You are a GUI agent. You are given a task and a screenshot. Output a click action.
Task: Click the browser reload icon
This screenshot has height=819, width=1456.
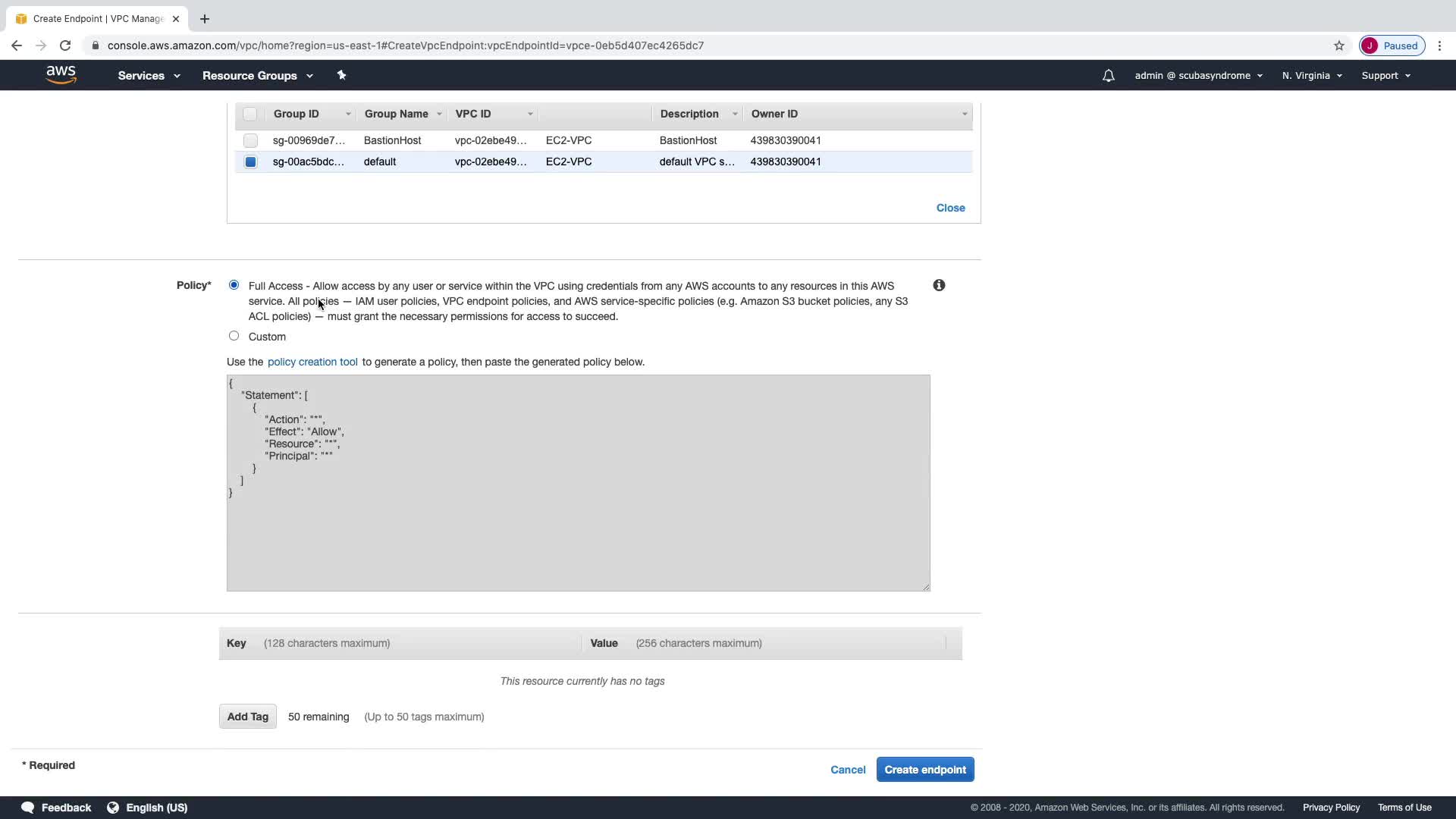click(65, 45)
